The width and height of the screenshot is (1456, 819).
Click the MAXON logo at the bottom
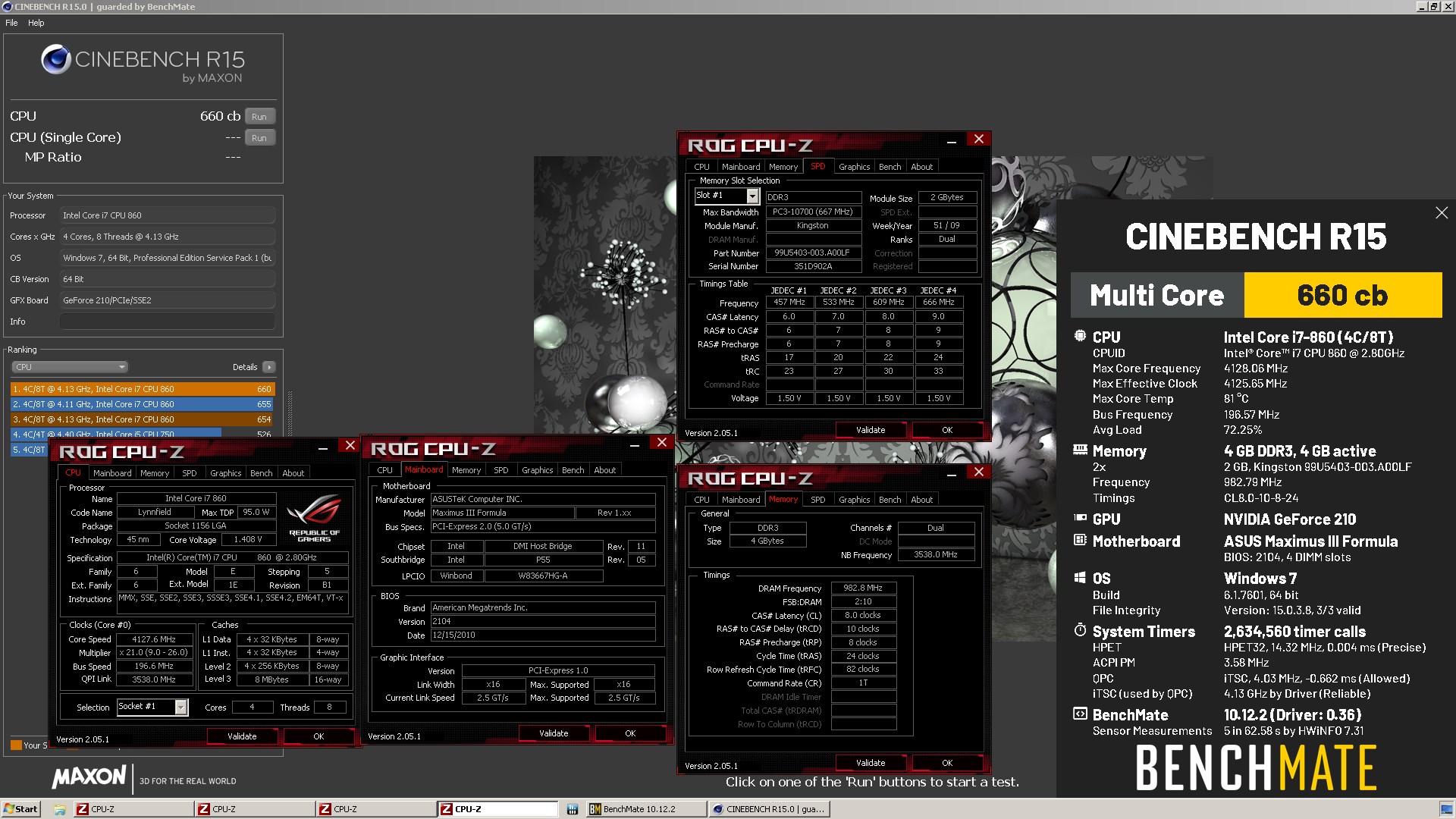click(89, 777)
